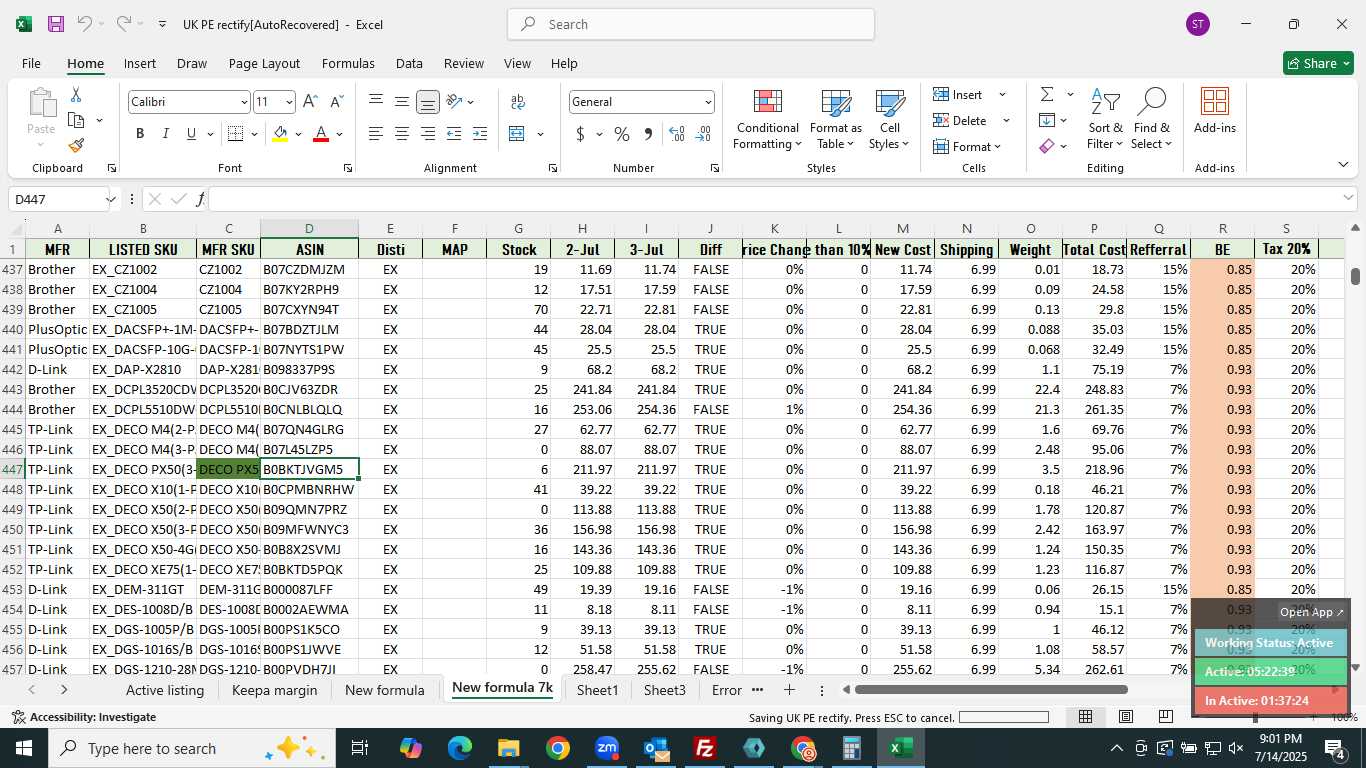Open FileZilla from the taskbar
Image resolution: width=1366 pixels, height=768 pixels.
705,748
